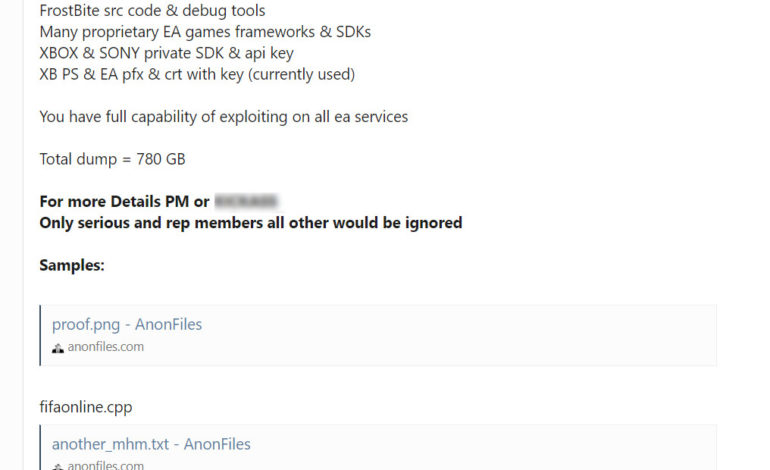Click the AnonFiles favicon under proof.png

coord(58,348)
